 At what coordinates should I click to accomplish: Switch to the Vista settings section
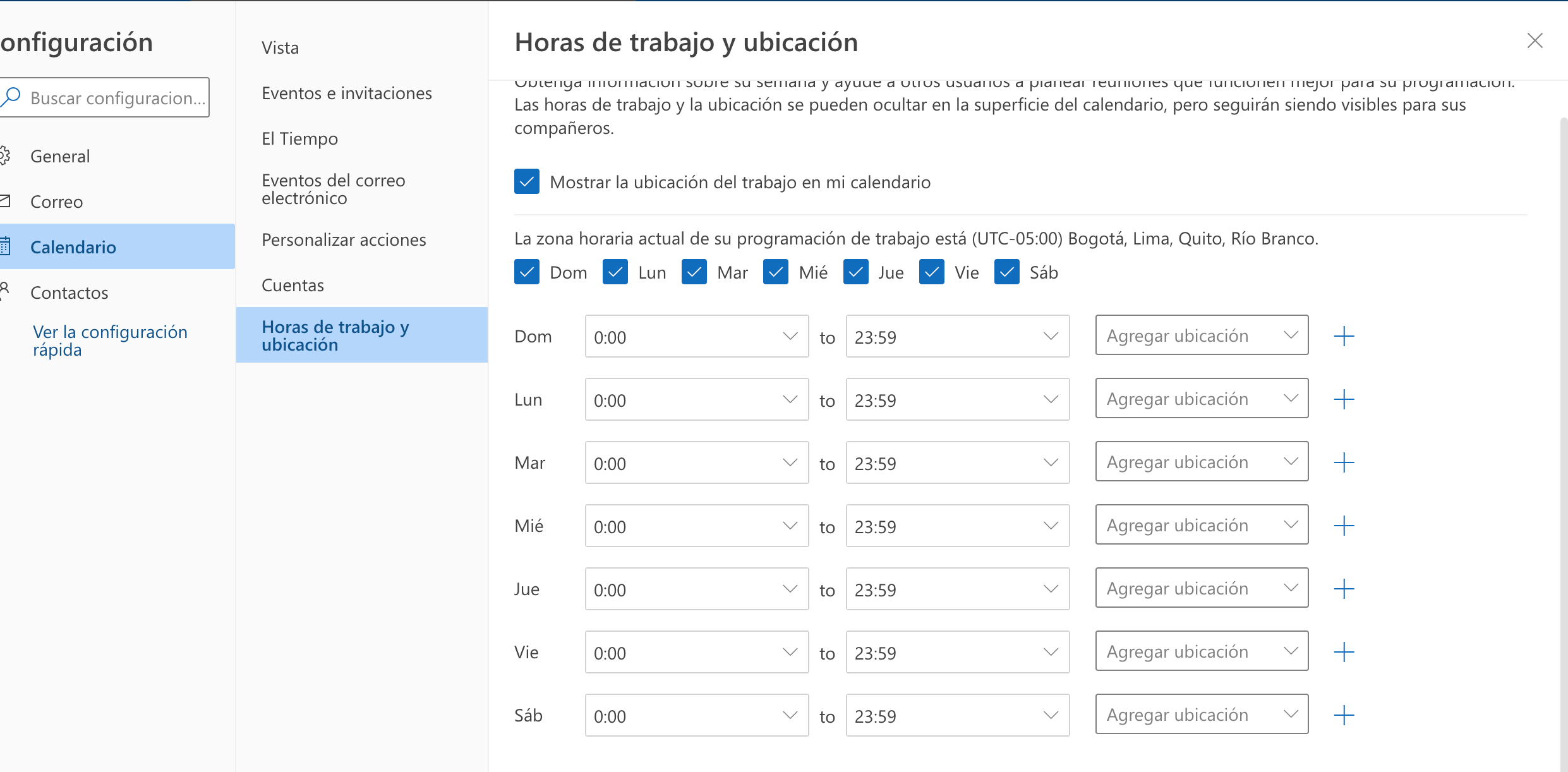click(x=280, y=47)
